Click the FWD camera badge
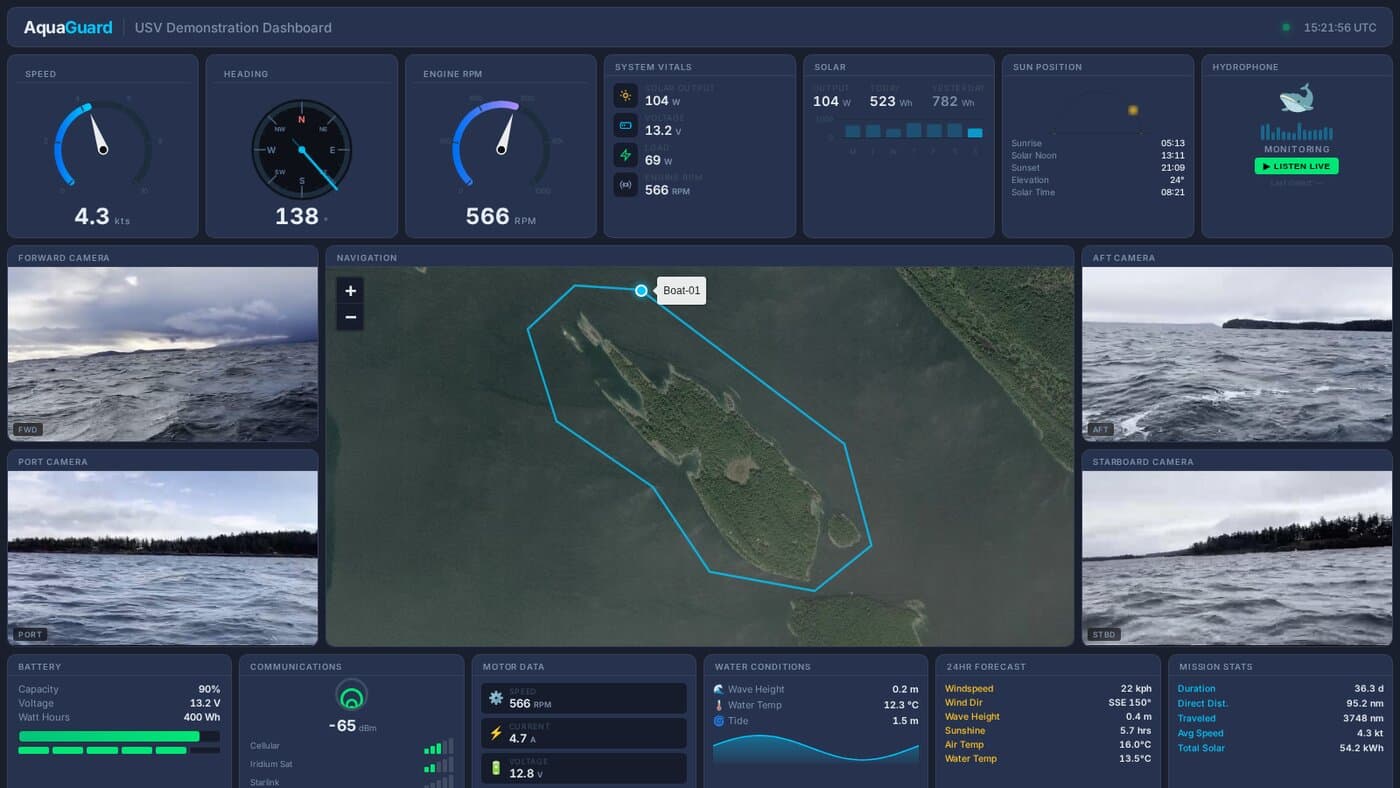The image size is (1400, 788). click(28, 430)
